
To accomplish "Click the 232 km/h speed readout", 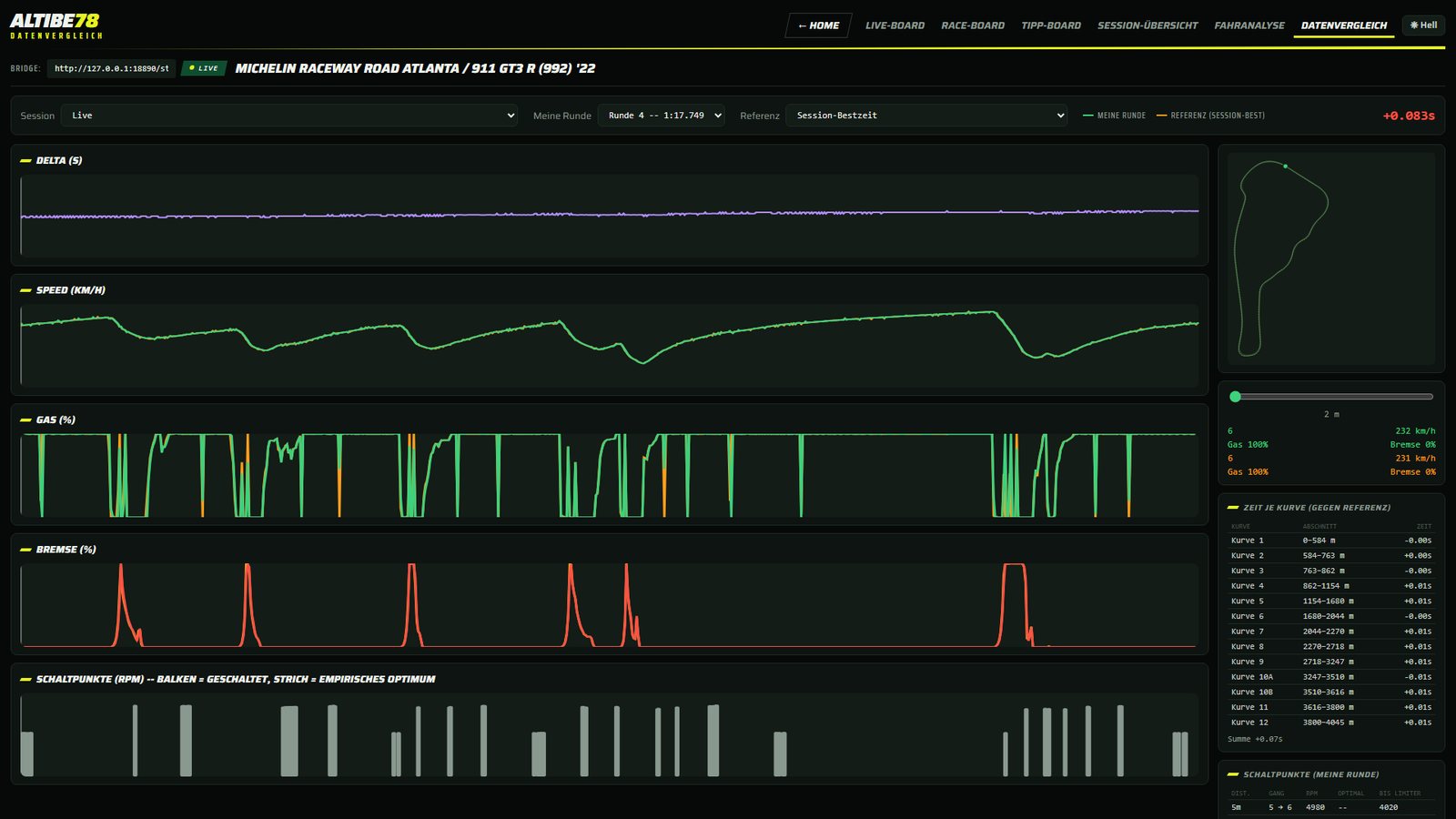I will [x=1415, y=431].
